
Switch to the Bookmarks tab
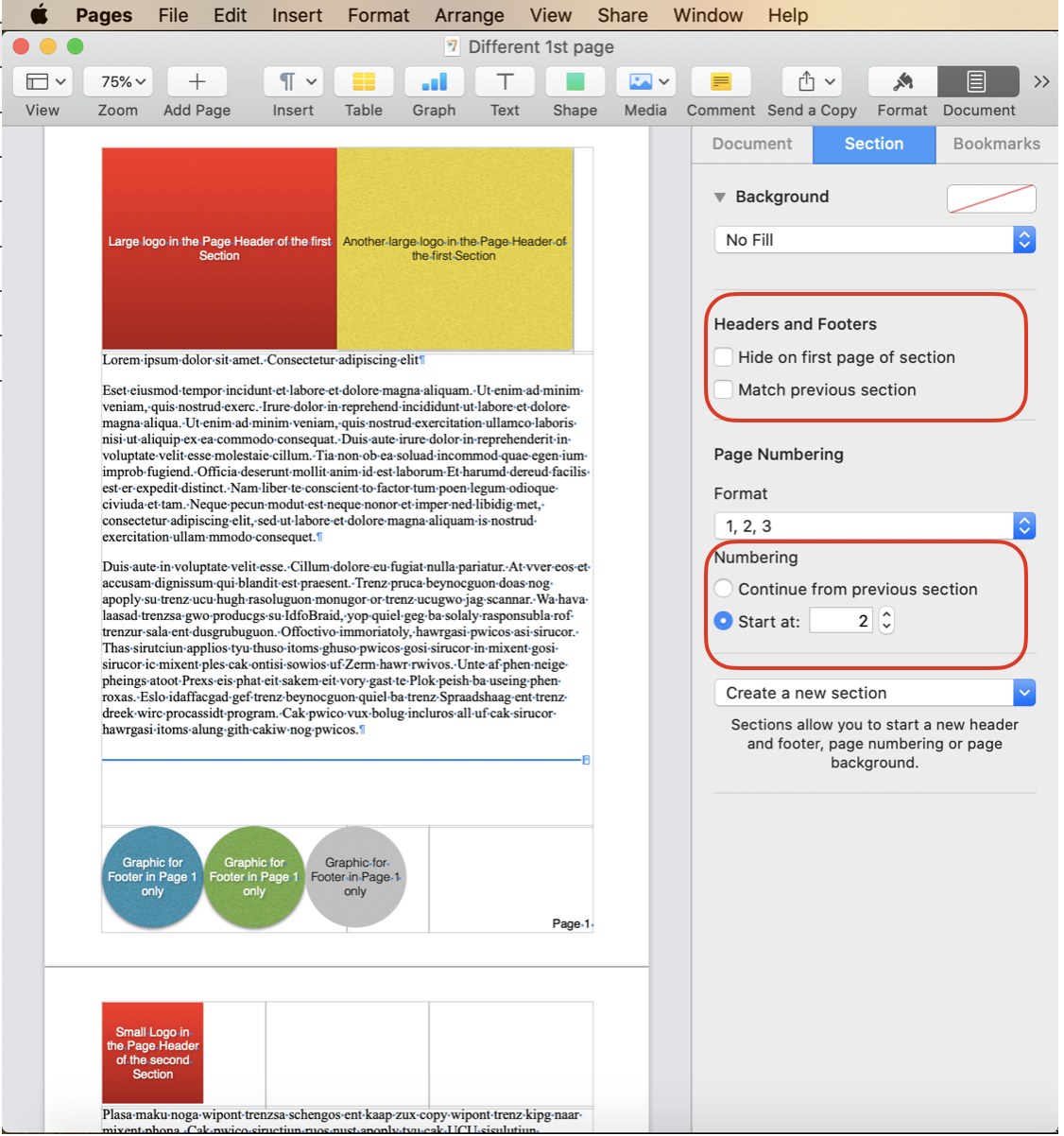[996, 144]
